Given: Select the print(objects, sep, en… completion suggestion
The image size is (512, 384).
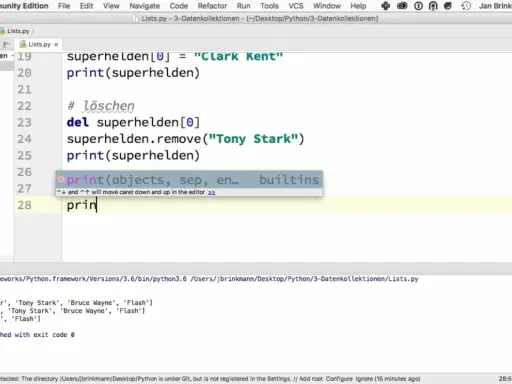Looking at the screenshot, I should pyautogui.click(x=189, y=180).
